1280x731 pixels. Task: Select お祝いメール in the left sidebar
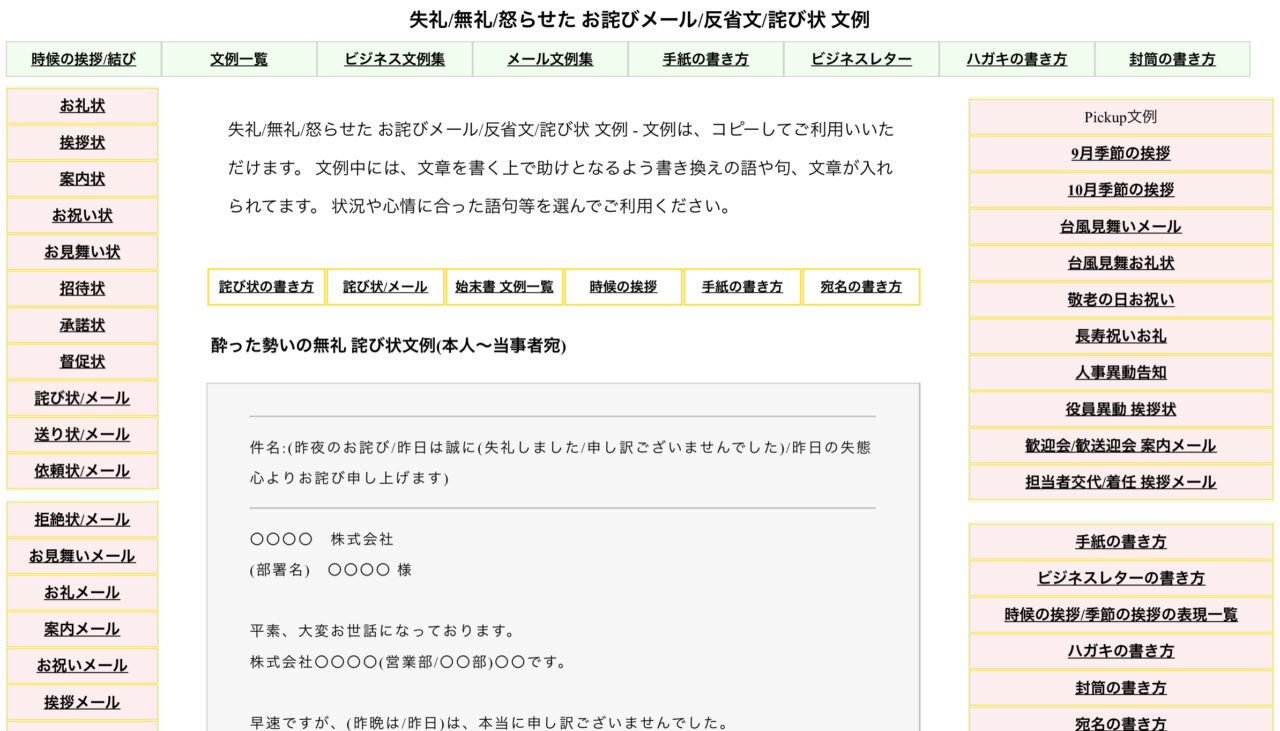82,665
